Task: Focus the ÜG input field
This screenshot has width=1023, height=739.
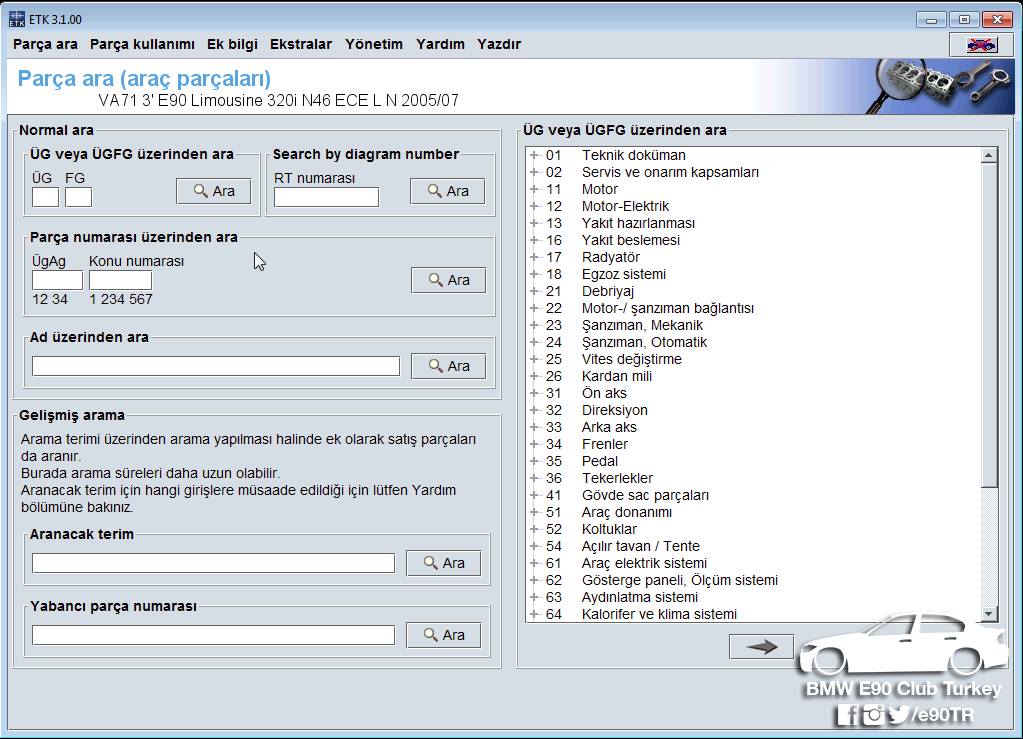Action: 46,197
